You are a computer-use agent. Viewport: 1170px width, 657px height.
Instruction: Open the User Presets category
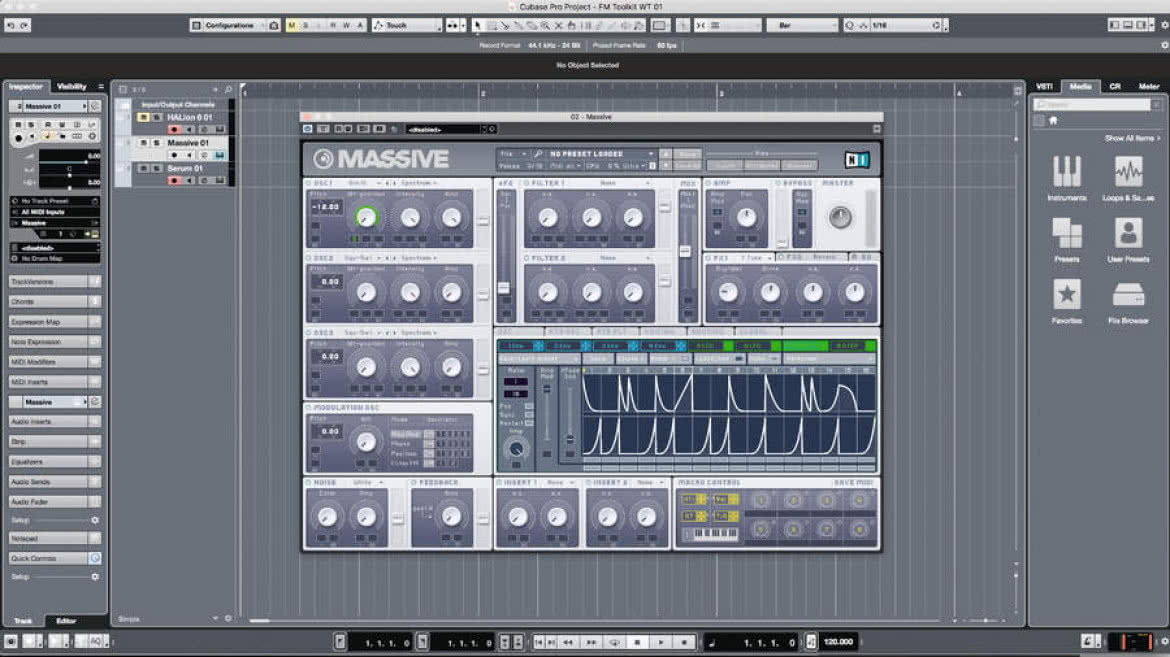(1127, 240)
